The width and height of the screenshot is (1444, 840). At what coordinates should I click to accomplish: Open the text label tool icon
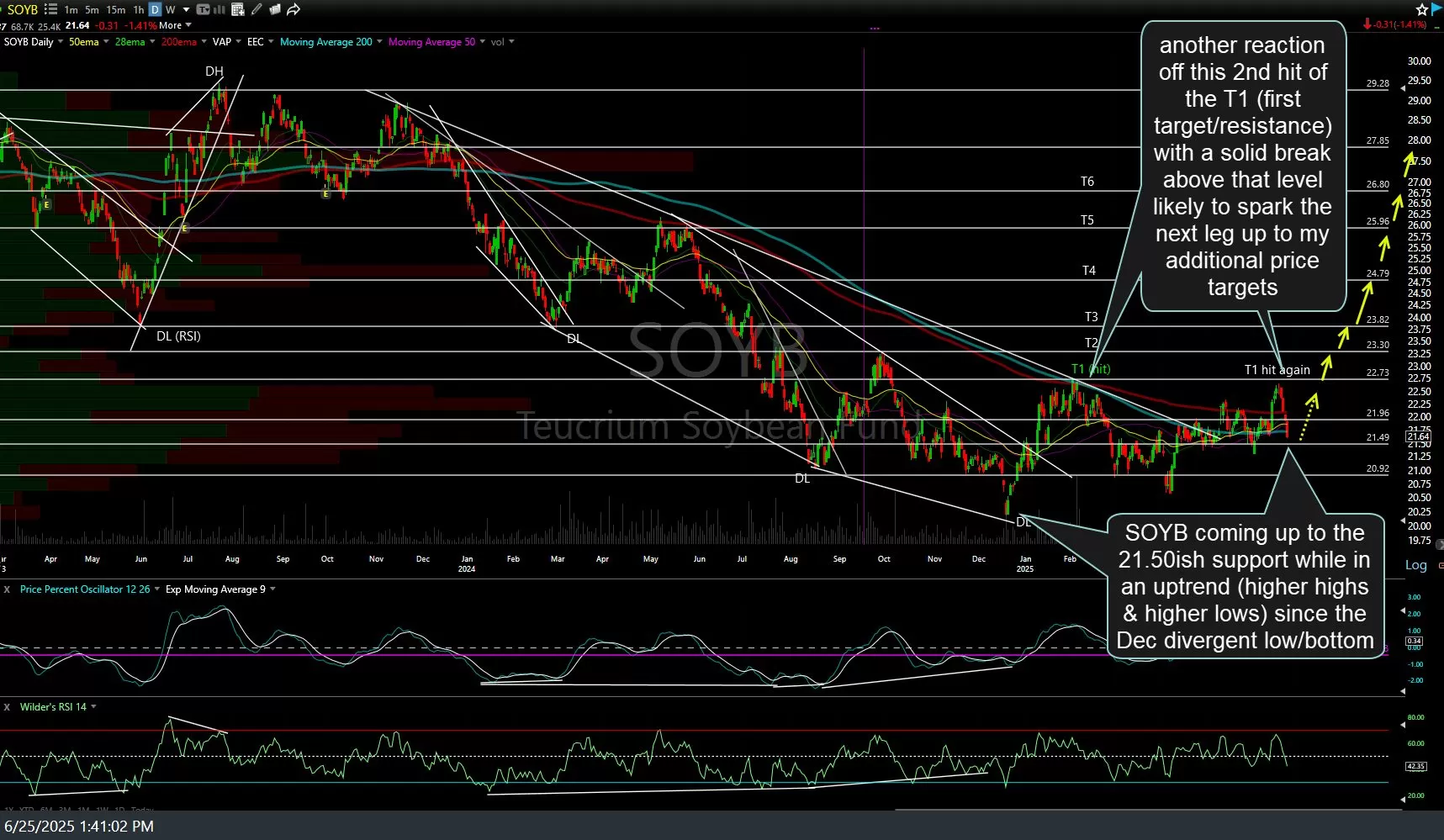(203, 9)
